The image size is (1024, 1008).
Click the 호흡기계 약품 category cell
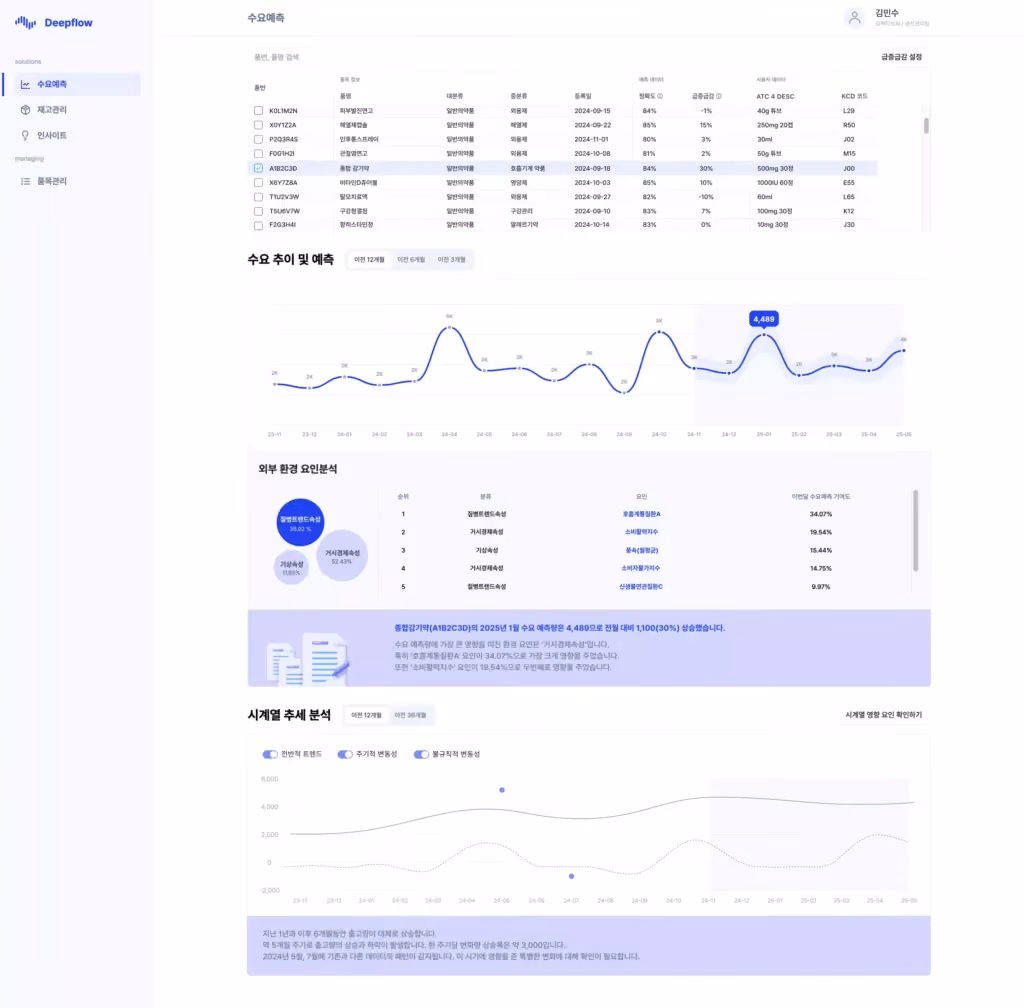(x=528, y=168)
